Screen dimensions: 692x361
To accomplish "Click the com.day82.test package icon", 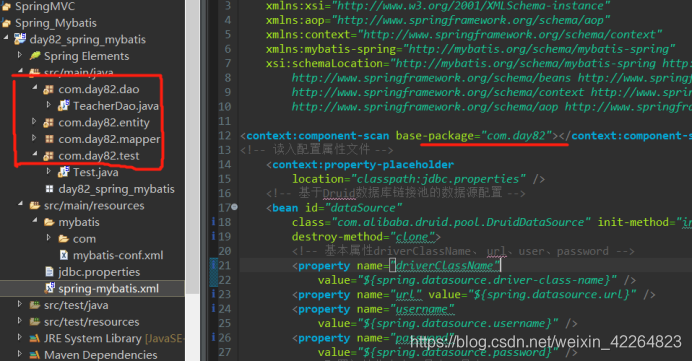I will click(49, 156).
